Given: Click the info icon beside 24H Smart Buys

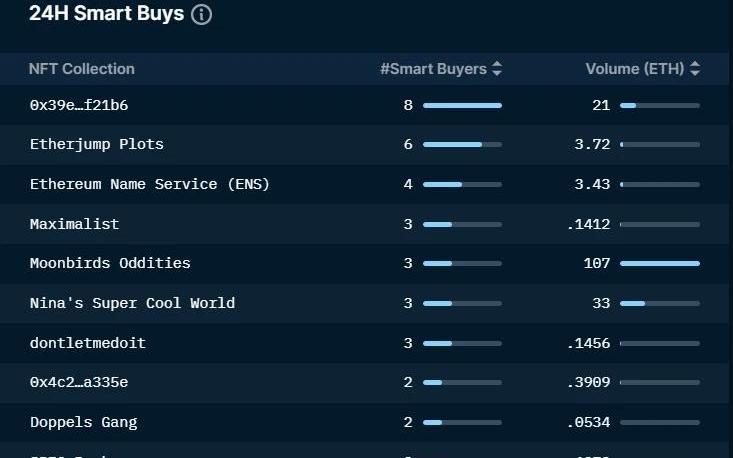Looking at the screenshot, I should (201, 15).
